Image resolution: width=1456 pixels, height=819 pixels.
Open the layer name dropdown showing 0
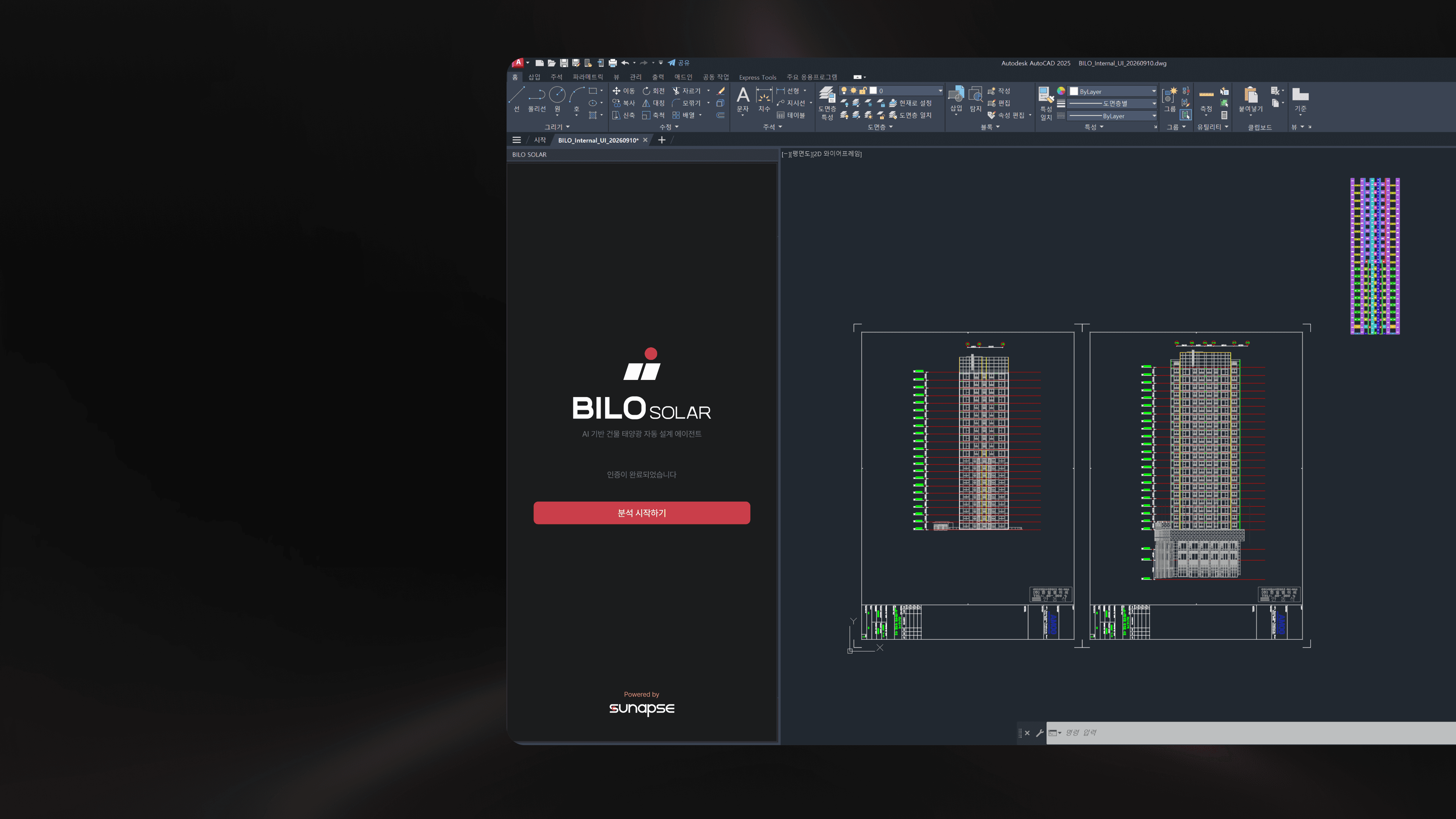click(x=891, y=91)
